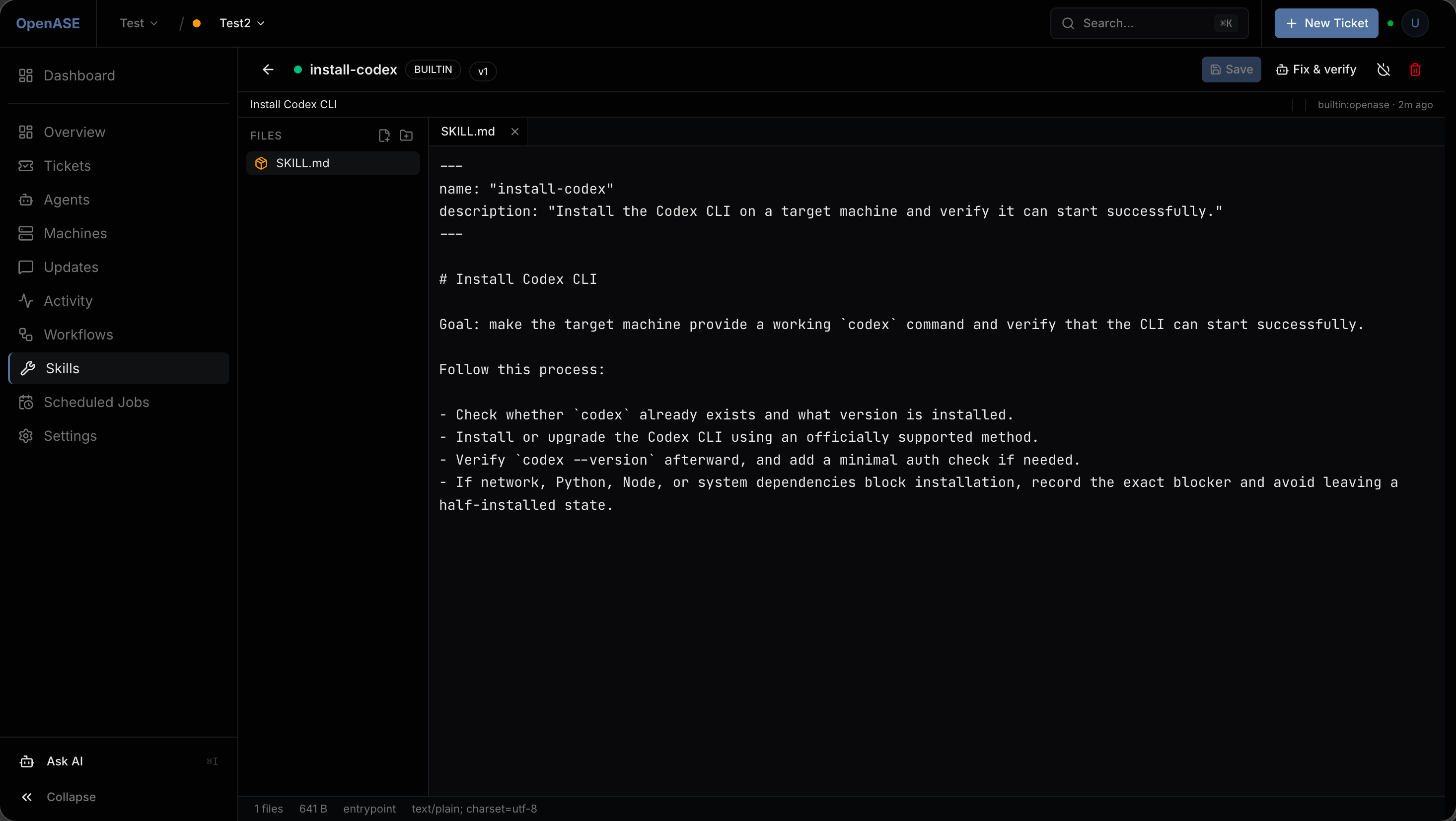Toggle the skill disable icon
The height and width of the screenshot is (821, 1456).
pos(1383,69)
